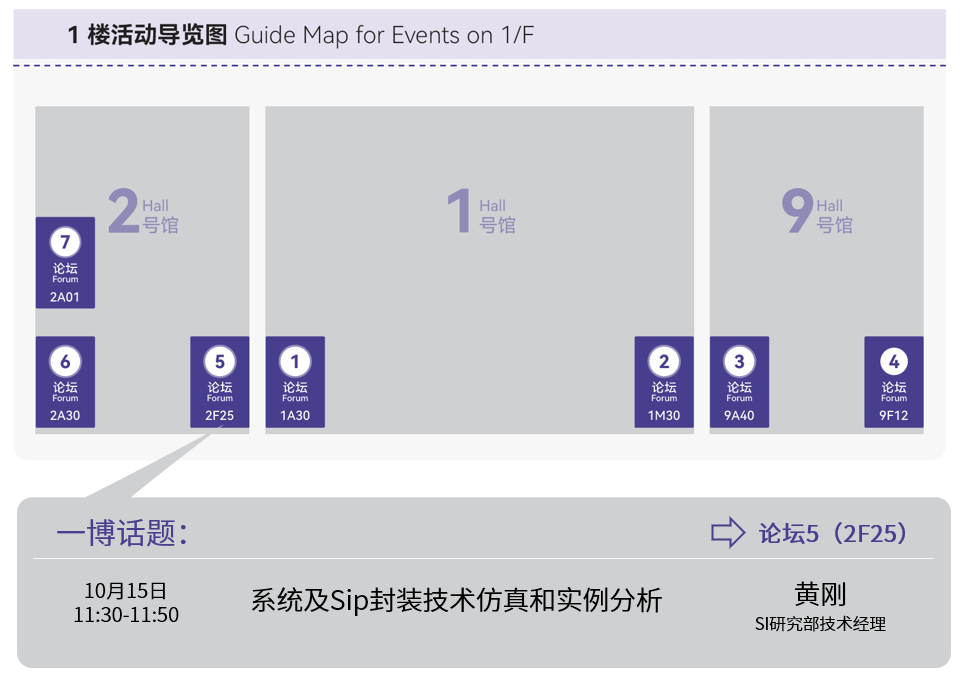Toggle the numbered circle on Forum 2 badge
This screenshot has width=962, height=684.
[x=664, y=362]
